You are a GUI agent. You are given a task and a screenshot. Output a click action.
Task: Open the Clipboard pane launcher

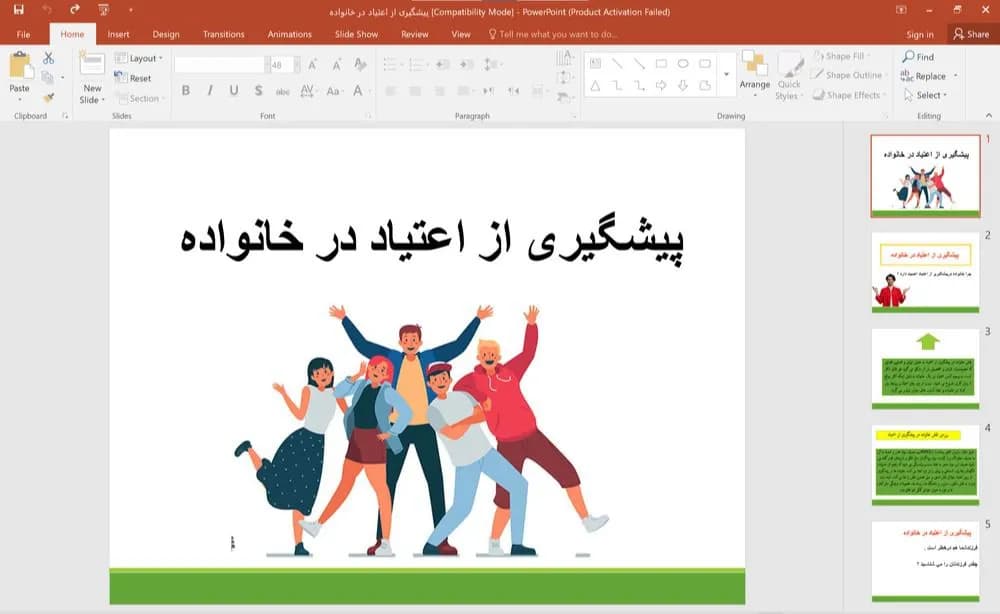[x=65, y=116]
